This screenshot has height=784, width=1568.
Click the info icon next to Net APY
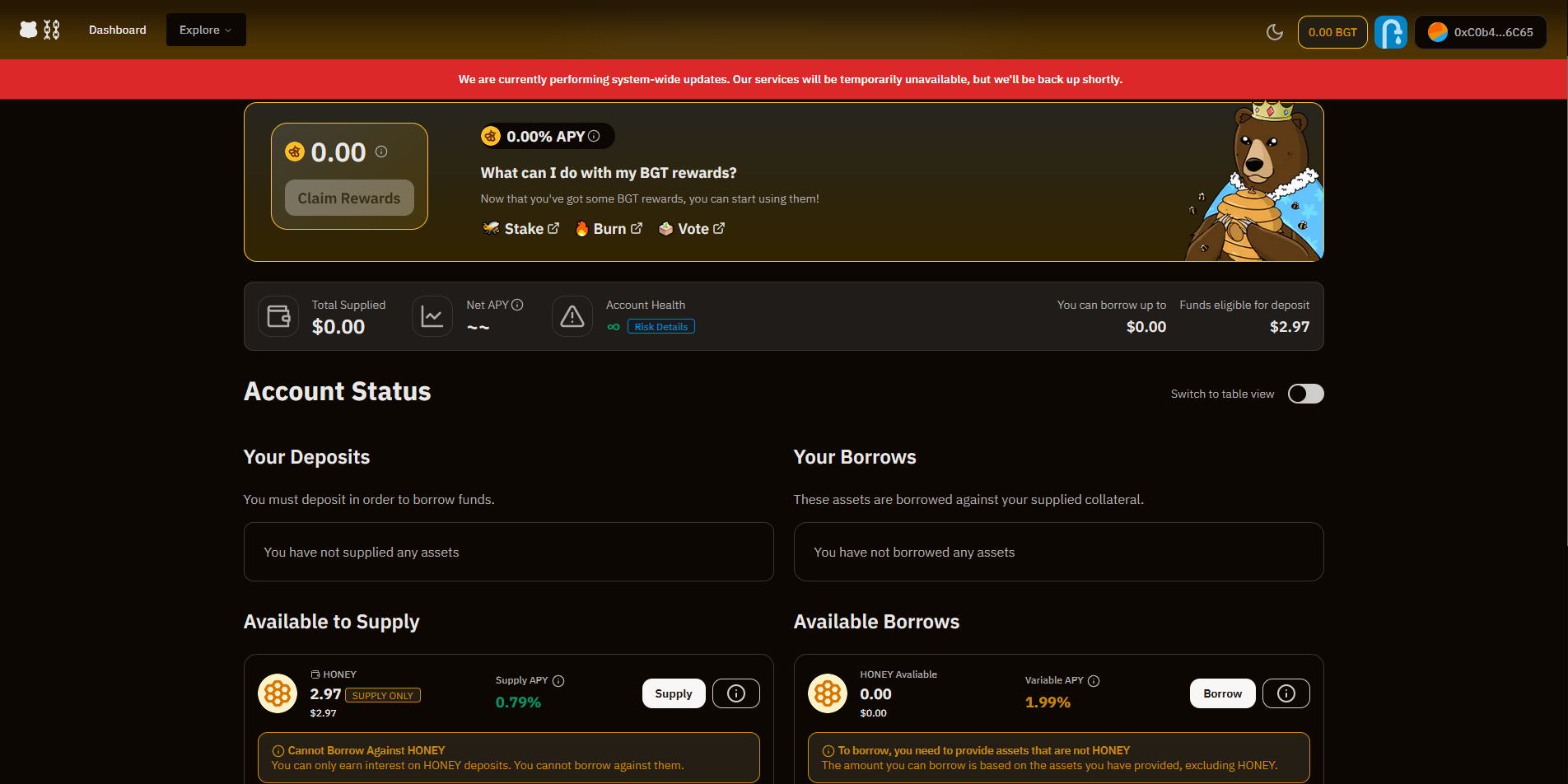517,305
